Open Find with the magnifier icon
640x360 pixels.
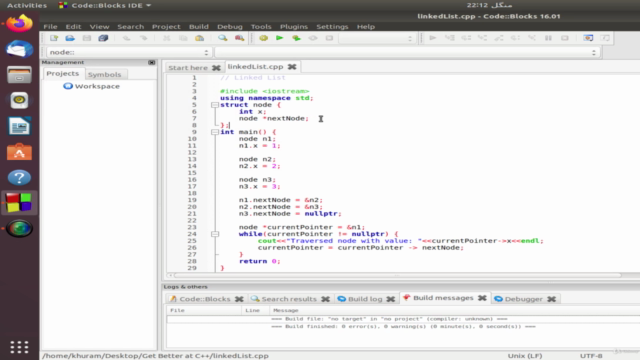click(x=222, y=38)
